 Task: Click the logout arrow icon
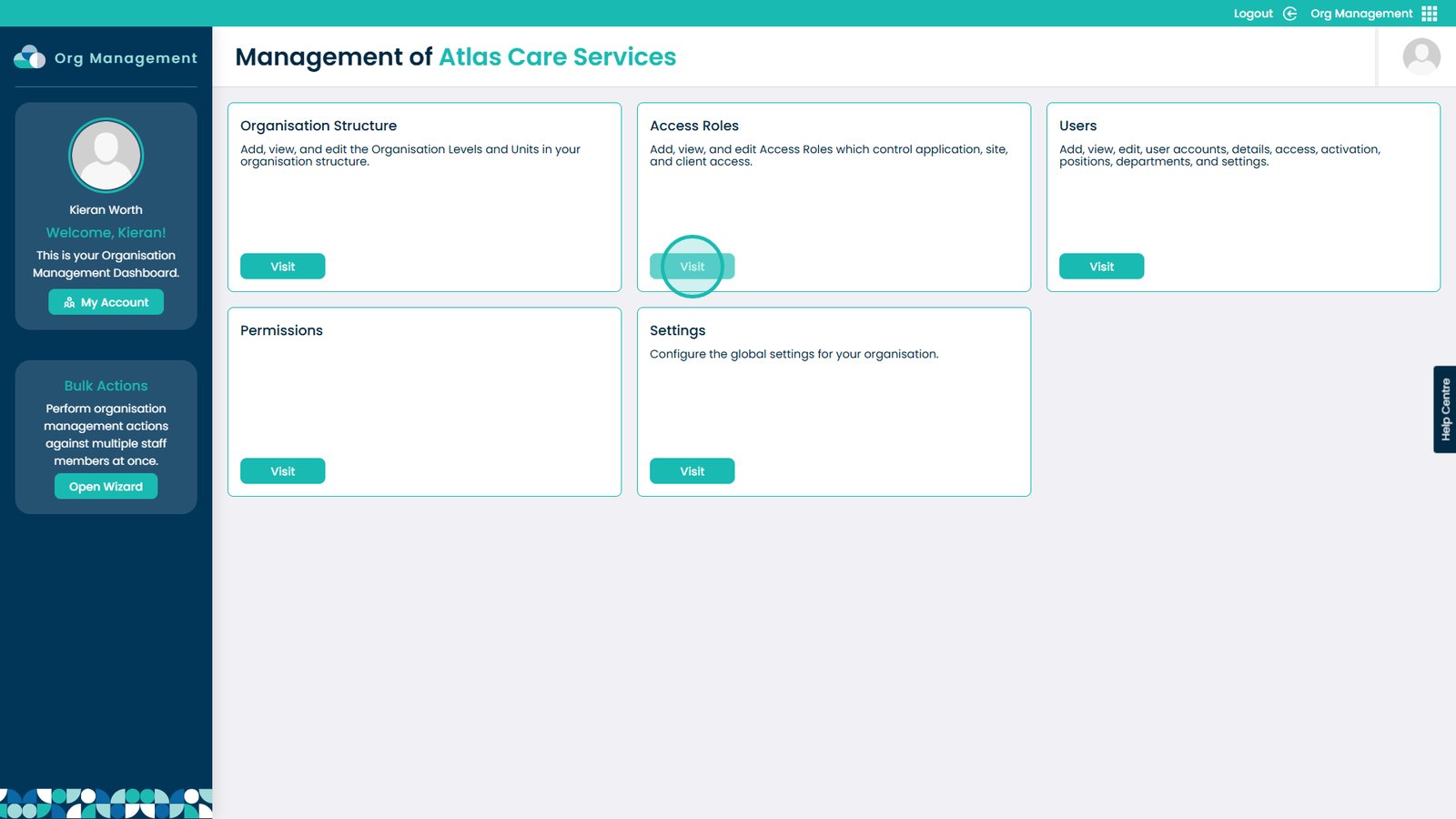(1289, 14)
